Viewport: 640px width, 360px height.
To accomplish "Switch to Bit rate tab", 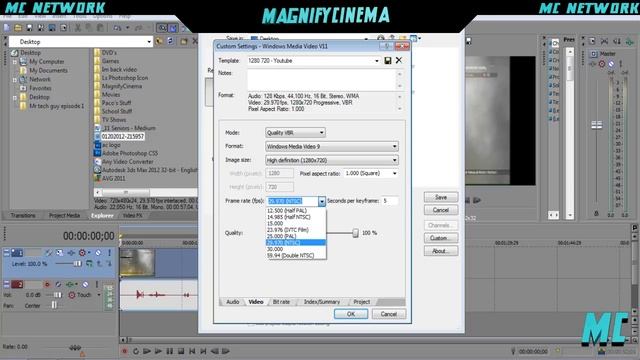I will pos(281,302).
